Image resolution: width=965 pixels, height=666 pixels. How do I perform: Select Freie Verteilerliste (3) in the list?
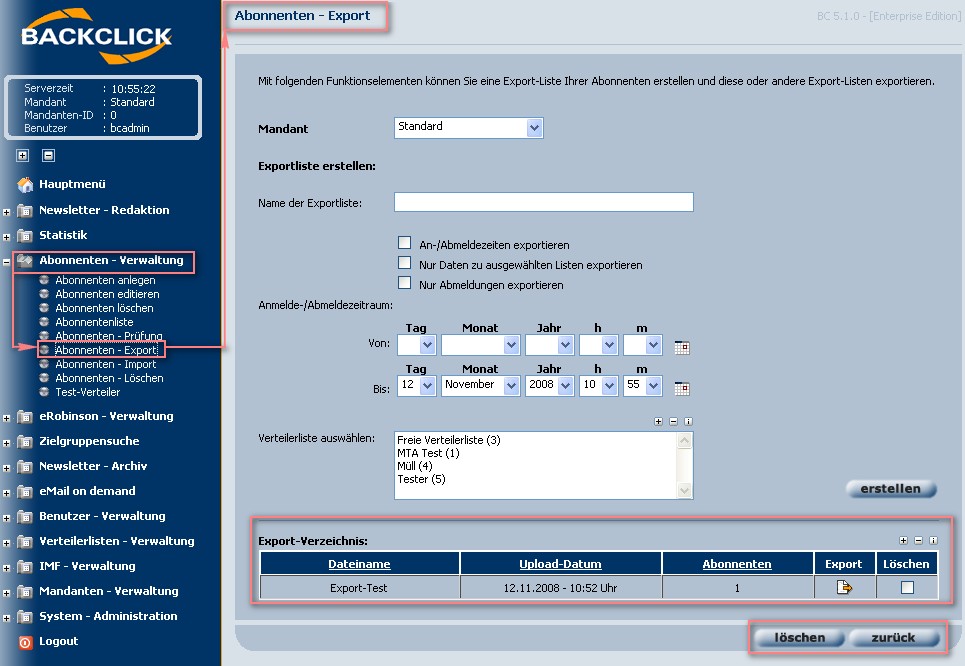click(449, 440)
